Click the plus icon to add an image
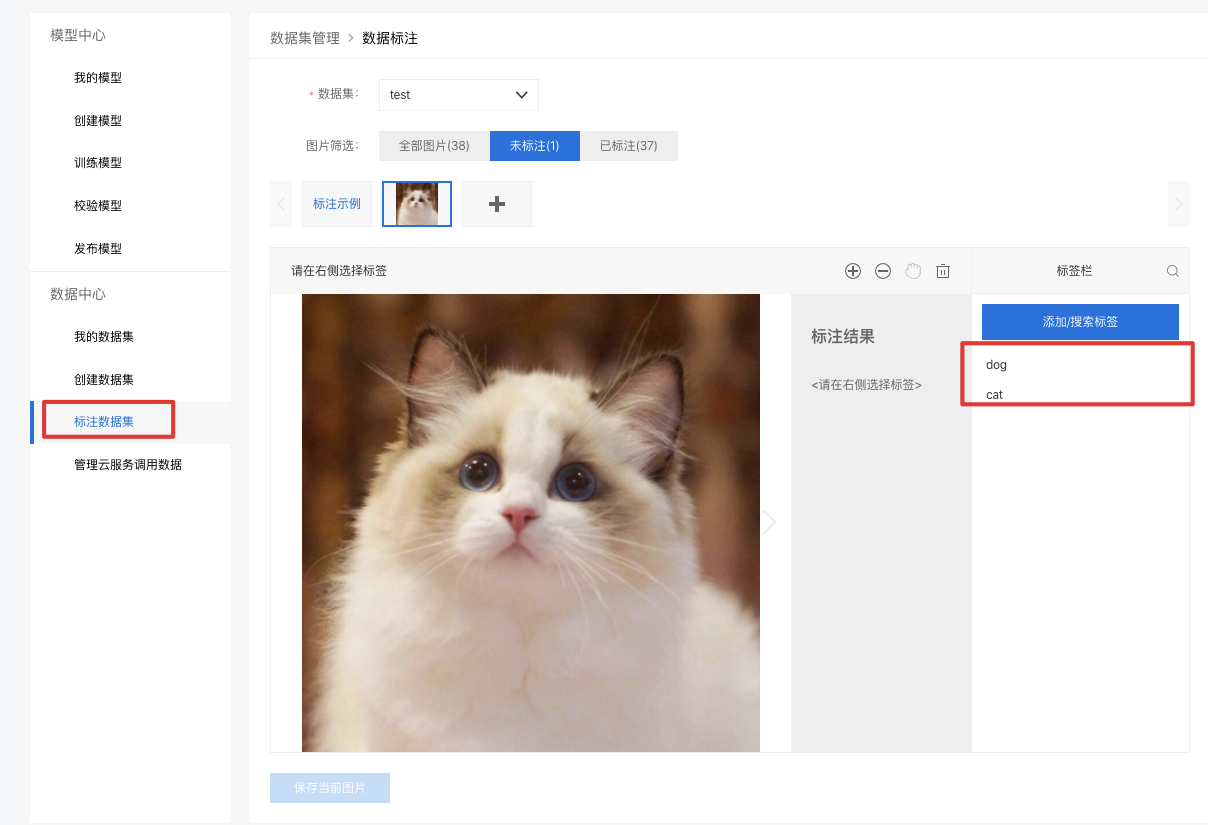The image size is (1208, 825). point(496,203)
